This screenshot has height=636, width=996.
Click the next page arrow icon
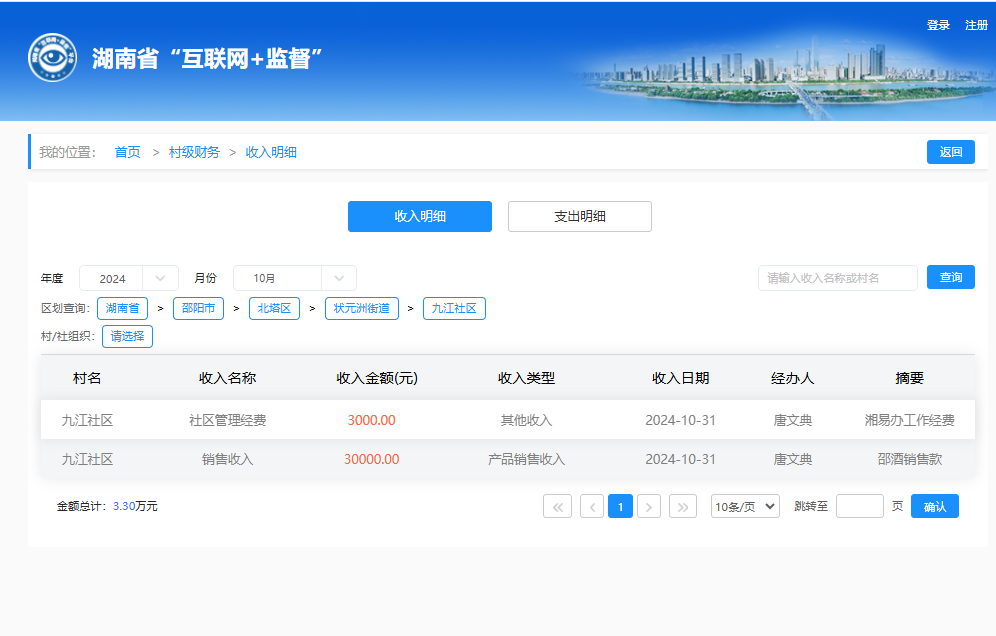pos(649,507)
